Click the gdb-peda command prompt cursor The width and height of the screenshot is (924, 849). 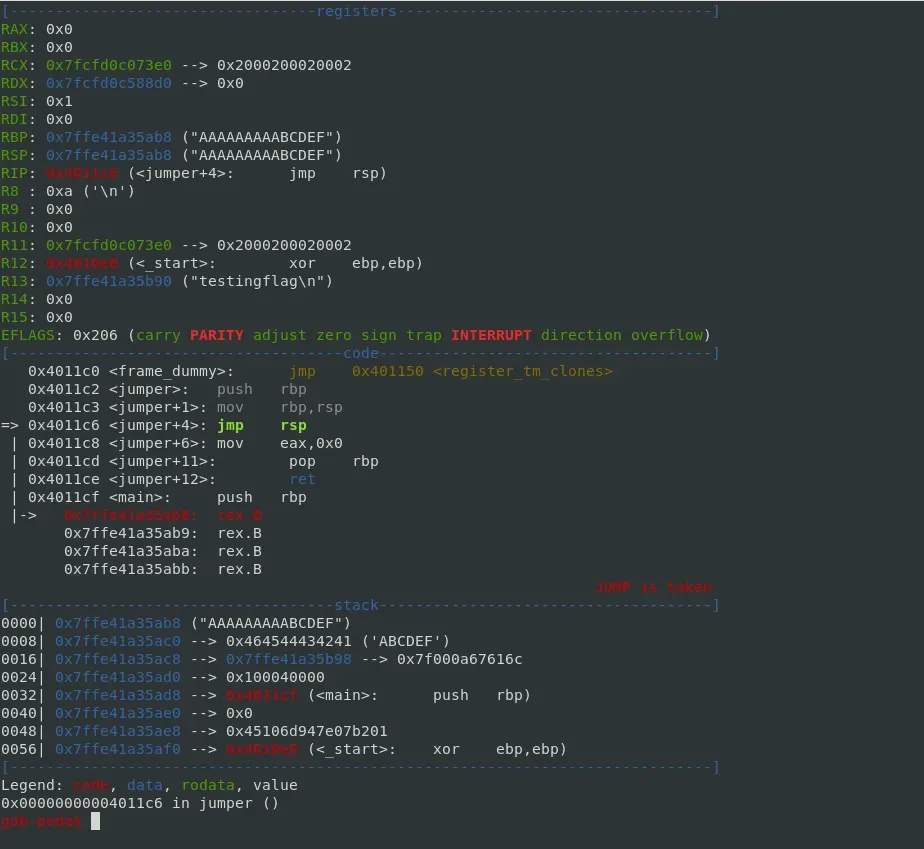(x=95, y=821)
